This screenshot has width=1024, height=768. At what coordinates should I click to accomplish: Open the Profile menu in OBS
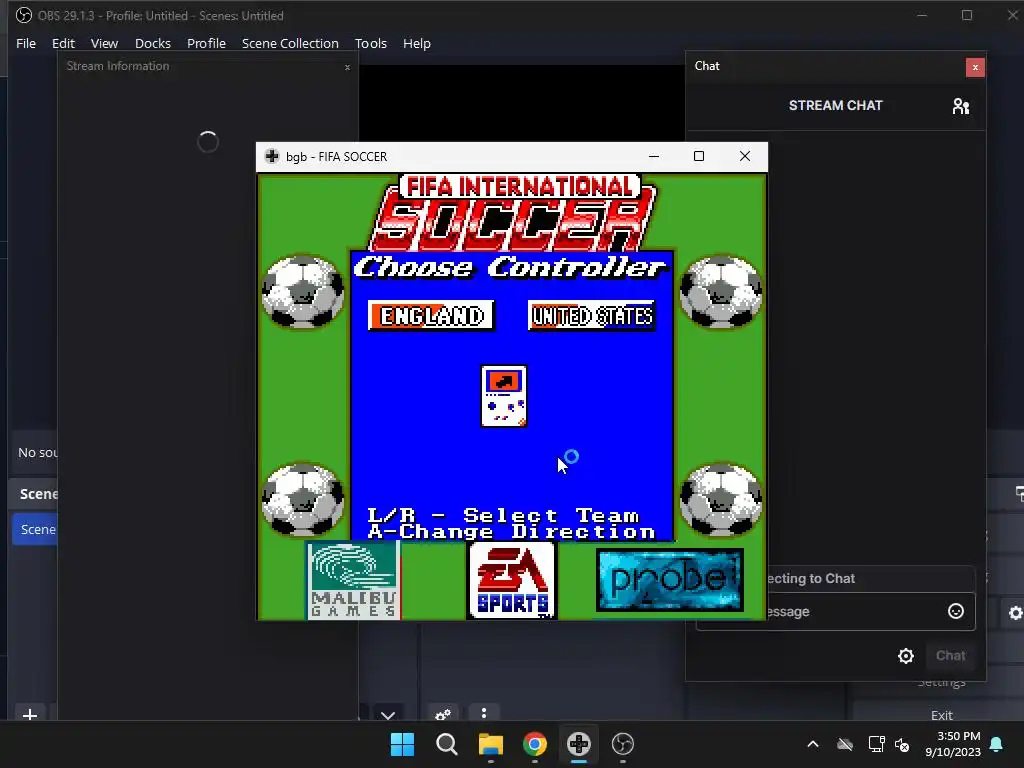[x=206, y=43]
